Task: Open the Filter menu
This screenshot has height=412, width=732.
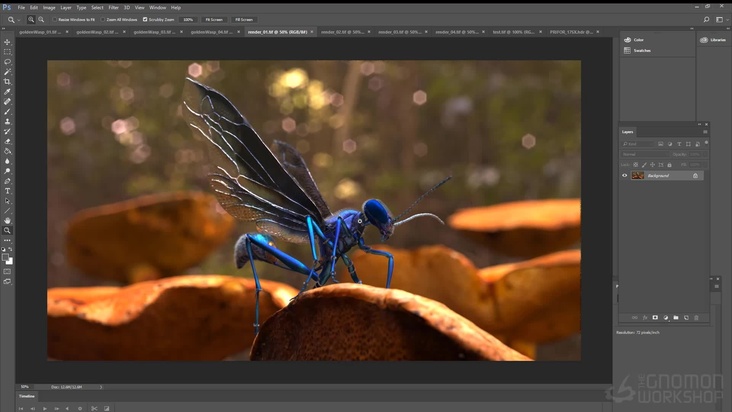Action: pos(113,7)
